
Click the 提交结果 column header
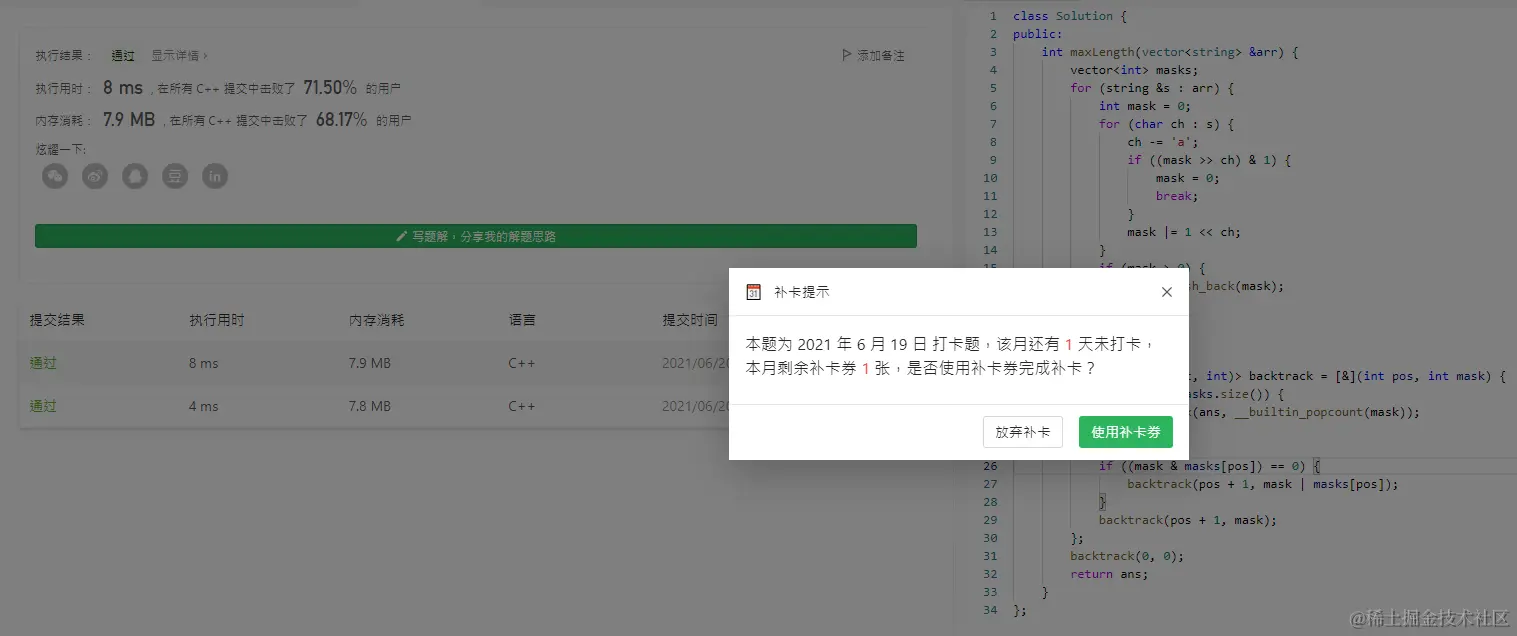(x=57, y=320)
